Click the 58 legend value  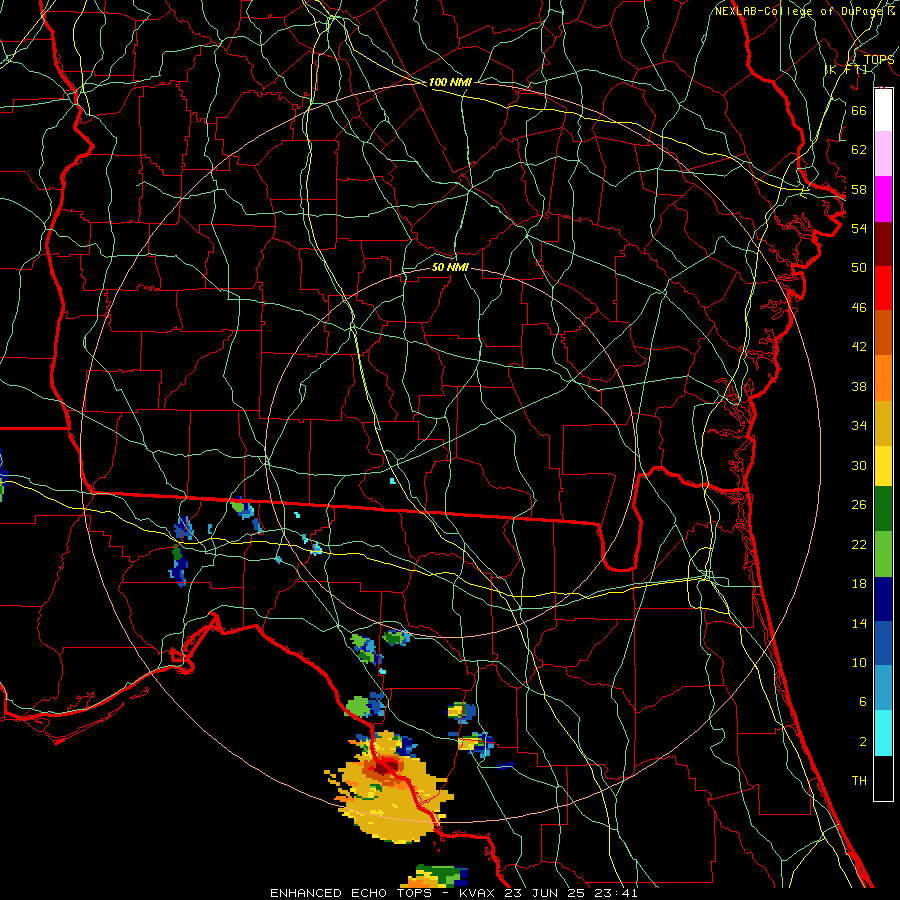(x=859, y=189)
